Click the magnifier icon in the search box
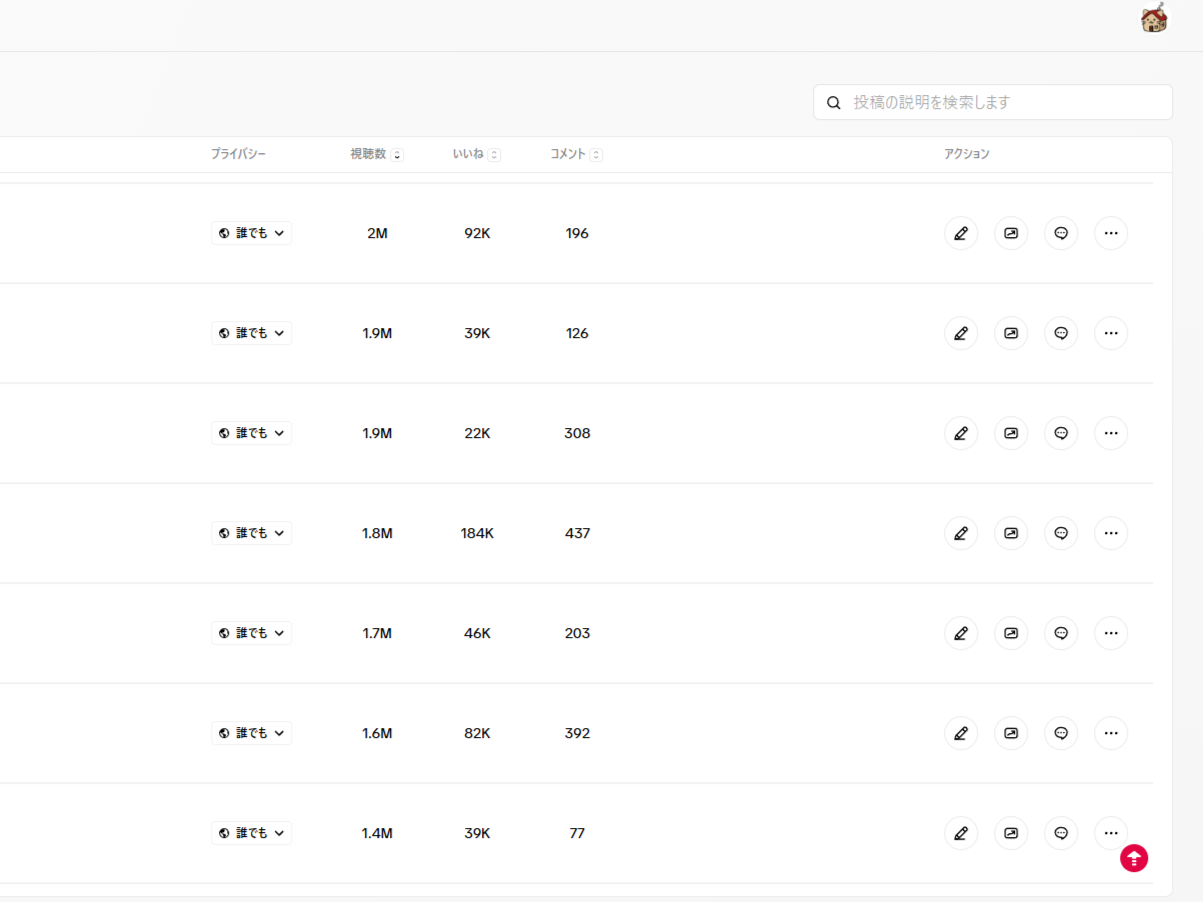1203x902 pixels. pos(833,102)
